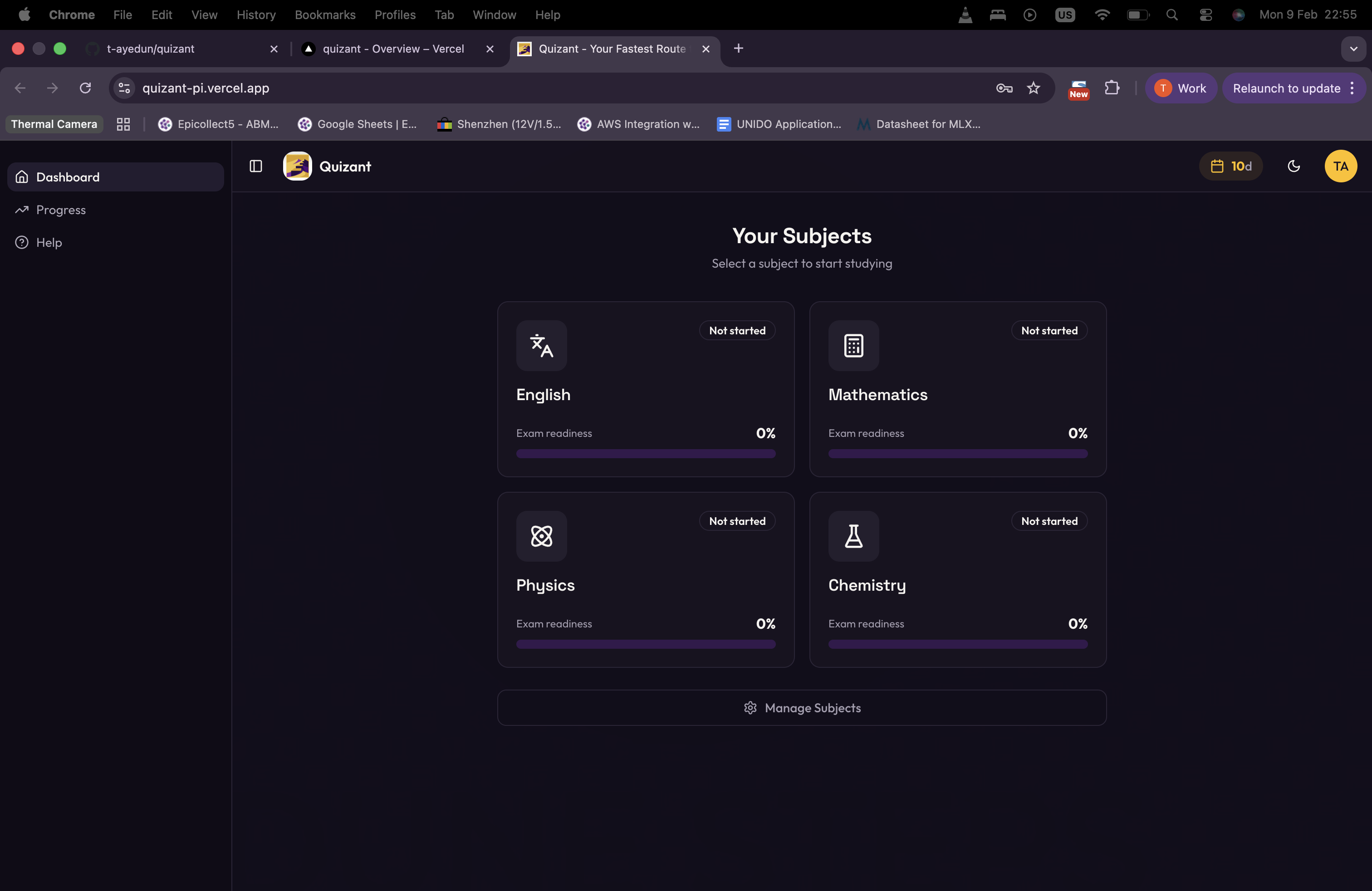This screenshot has width=1372, height=891.
Task: Open the password key icon
Action: pos(1004,88)
